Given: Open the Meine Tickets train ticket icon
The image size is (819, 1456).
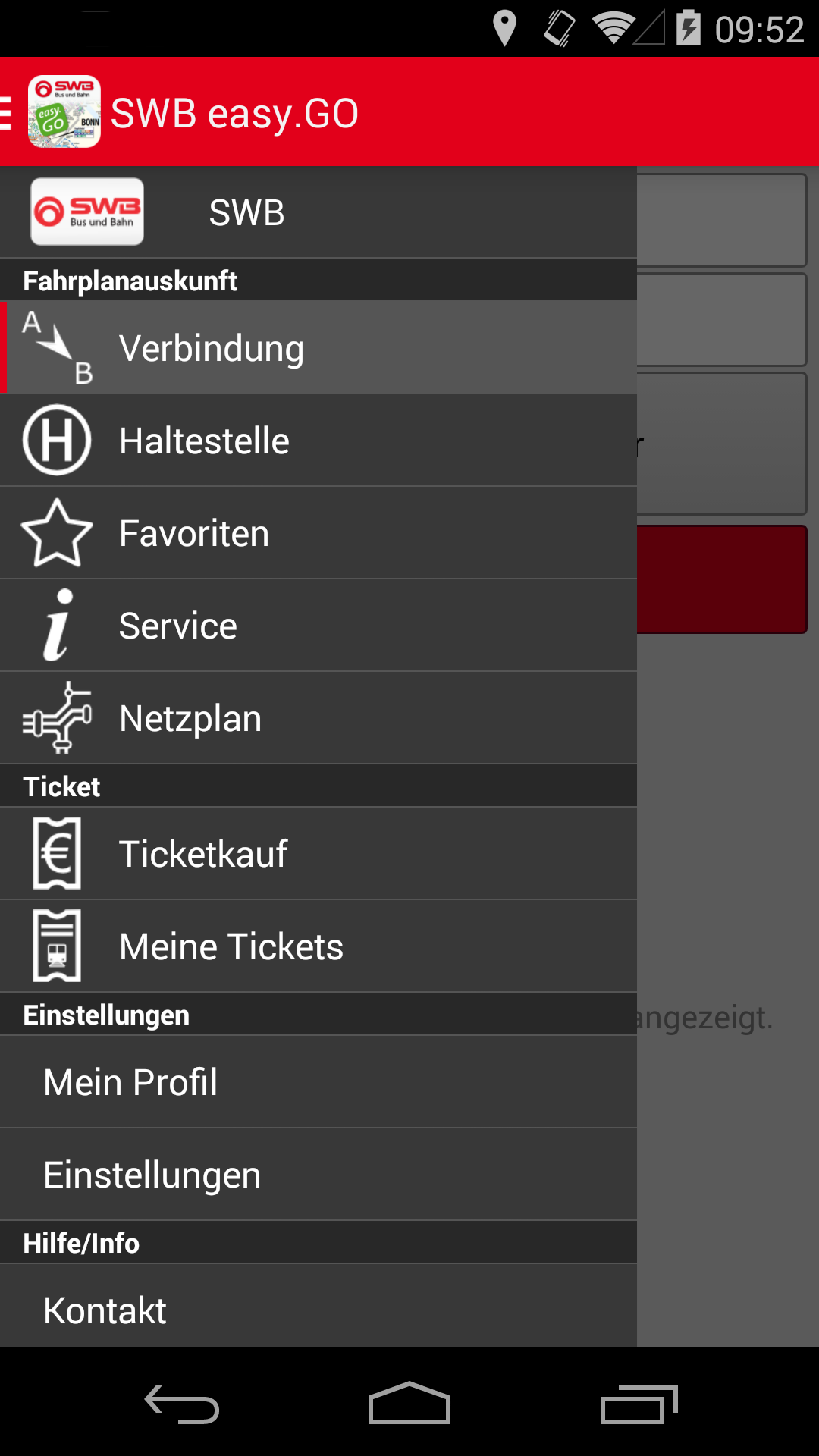Looking at the screenshot, I should pos(57,946).
